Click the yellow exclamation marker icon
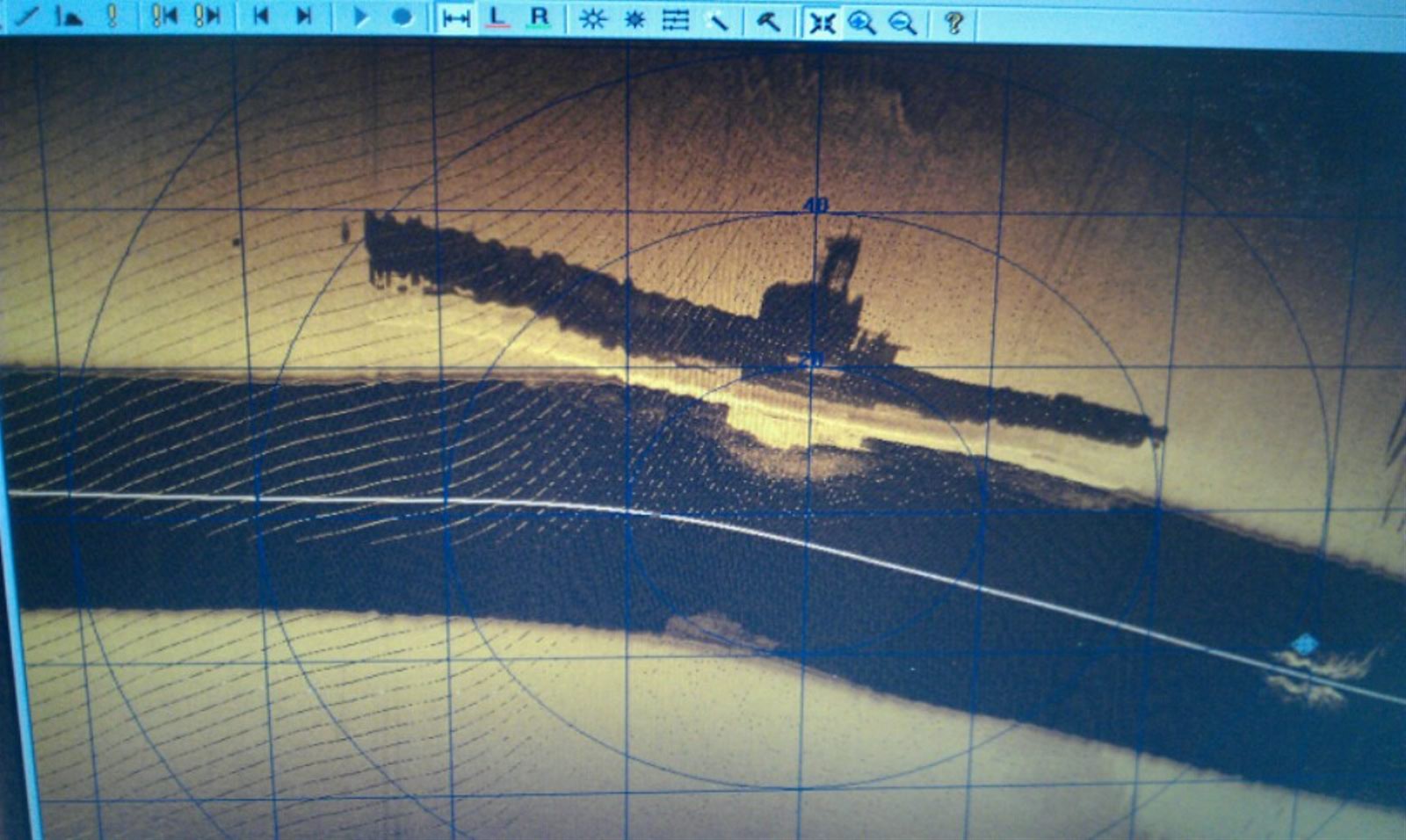The height and width of the screenshot is (840, 1406). pyautogui.click(x=112, y=17)
